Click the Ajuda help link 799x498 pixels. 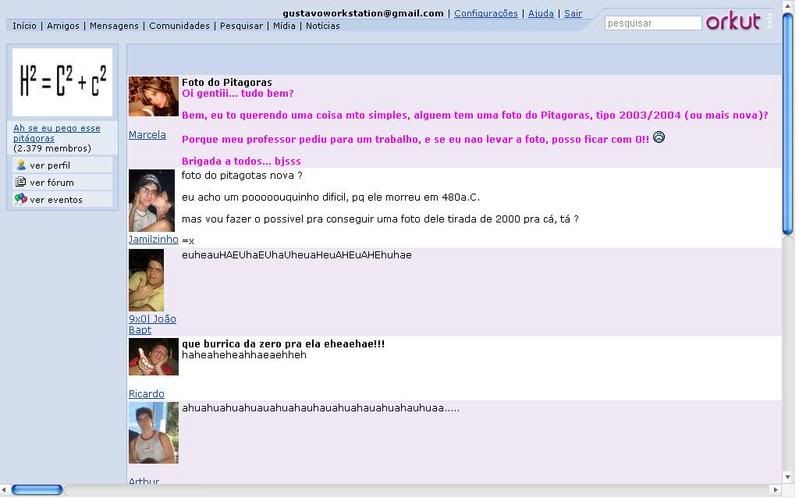click(x=540, y=14)
